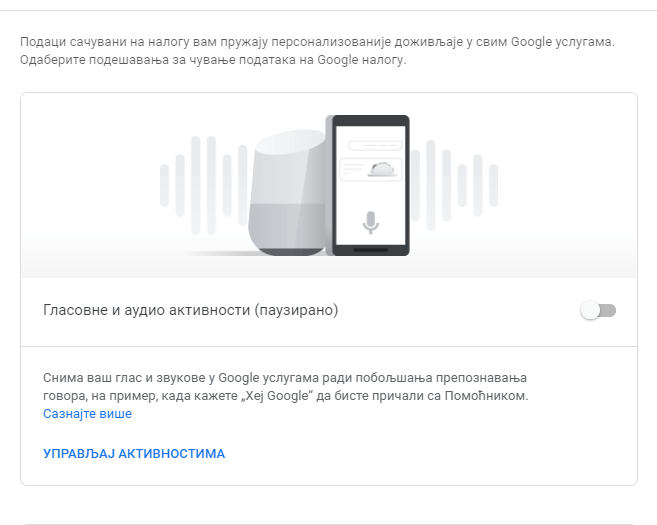The height and width of the screenshot is (525, 657).
Task: Click the line Одаберите подешавања за чување података
Action: pyautogui.click(x=213, y=60)
